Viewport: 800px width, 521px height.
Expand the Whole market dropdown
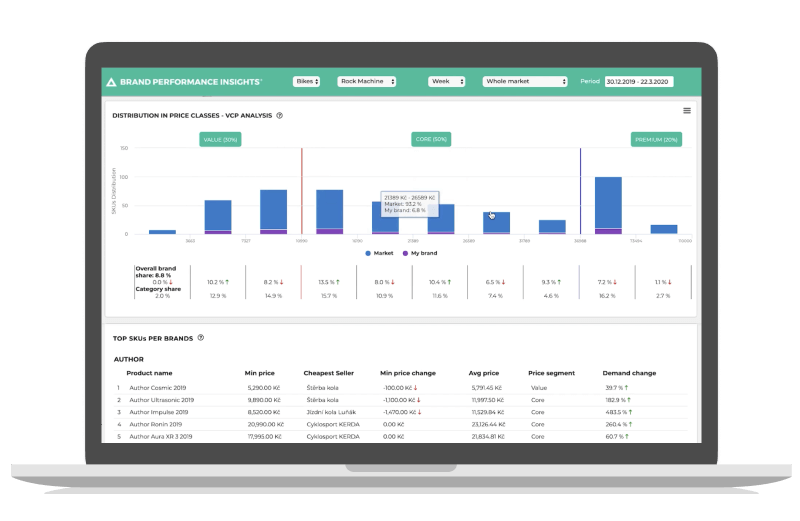[525, 81]
